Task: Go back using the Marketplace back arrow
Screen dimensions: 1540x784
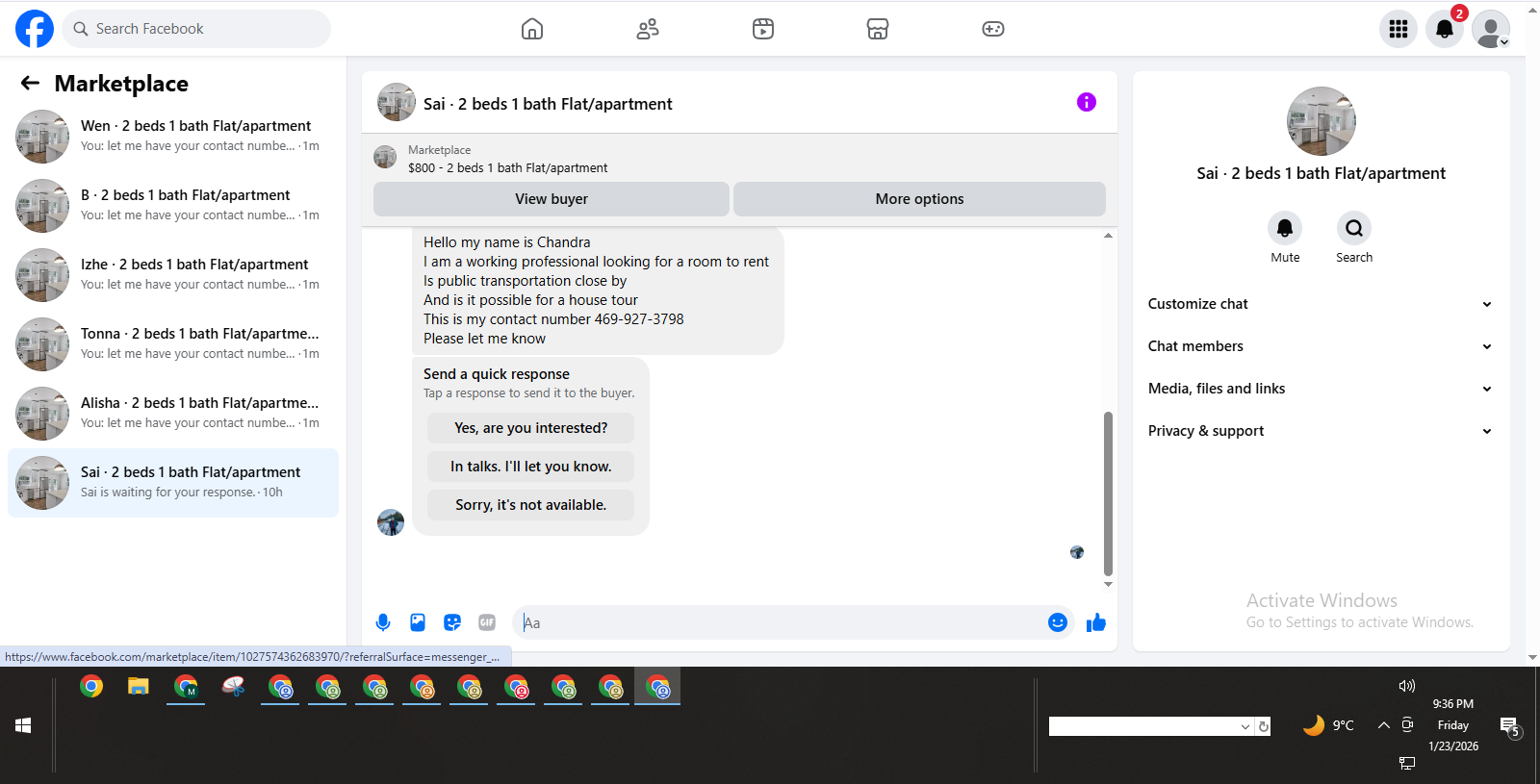Action: coord(30,84)
